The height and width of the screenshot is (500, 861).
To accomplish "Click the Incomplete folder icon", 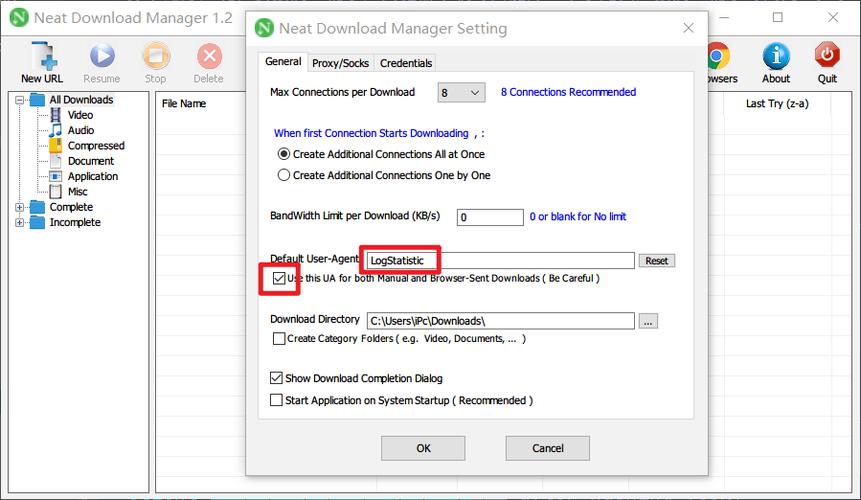I will (37, 222).
